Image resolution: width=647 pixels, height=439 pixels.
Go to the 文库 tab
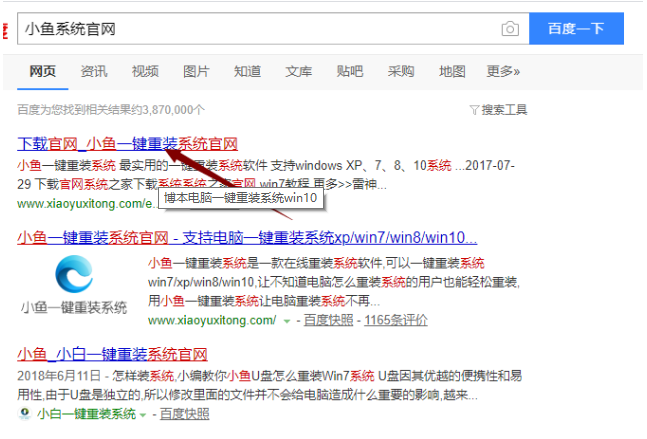[x=298, y=72]
